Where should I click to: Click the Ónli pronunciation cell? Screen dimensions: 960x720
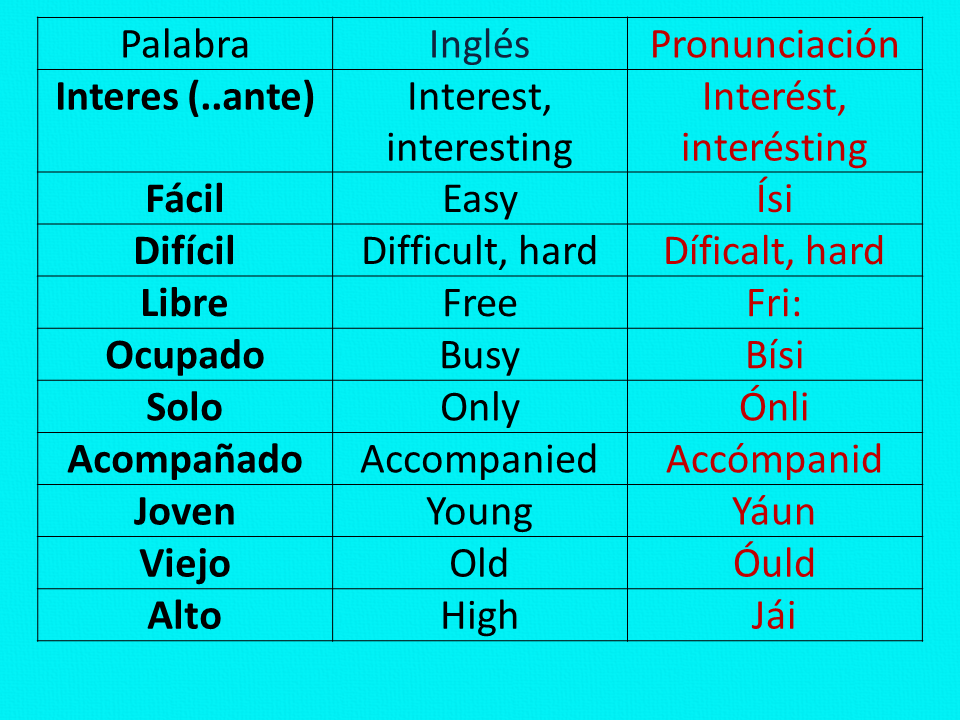tap(774, 407)
